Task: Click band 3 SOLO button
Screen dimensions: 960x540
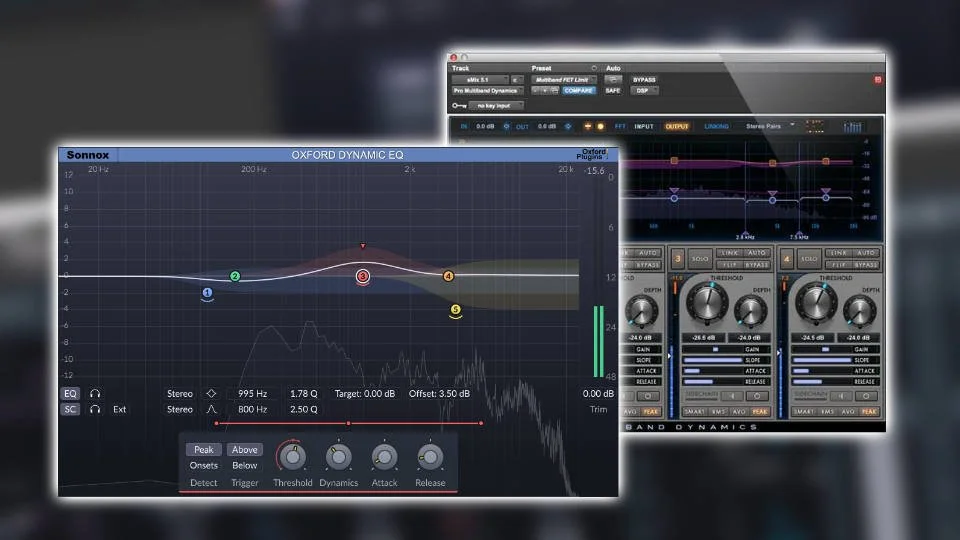Action: coord(700,259)
